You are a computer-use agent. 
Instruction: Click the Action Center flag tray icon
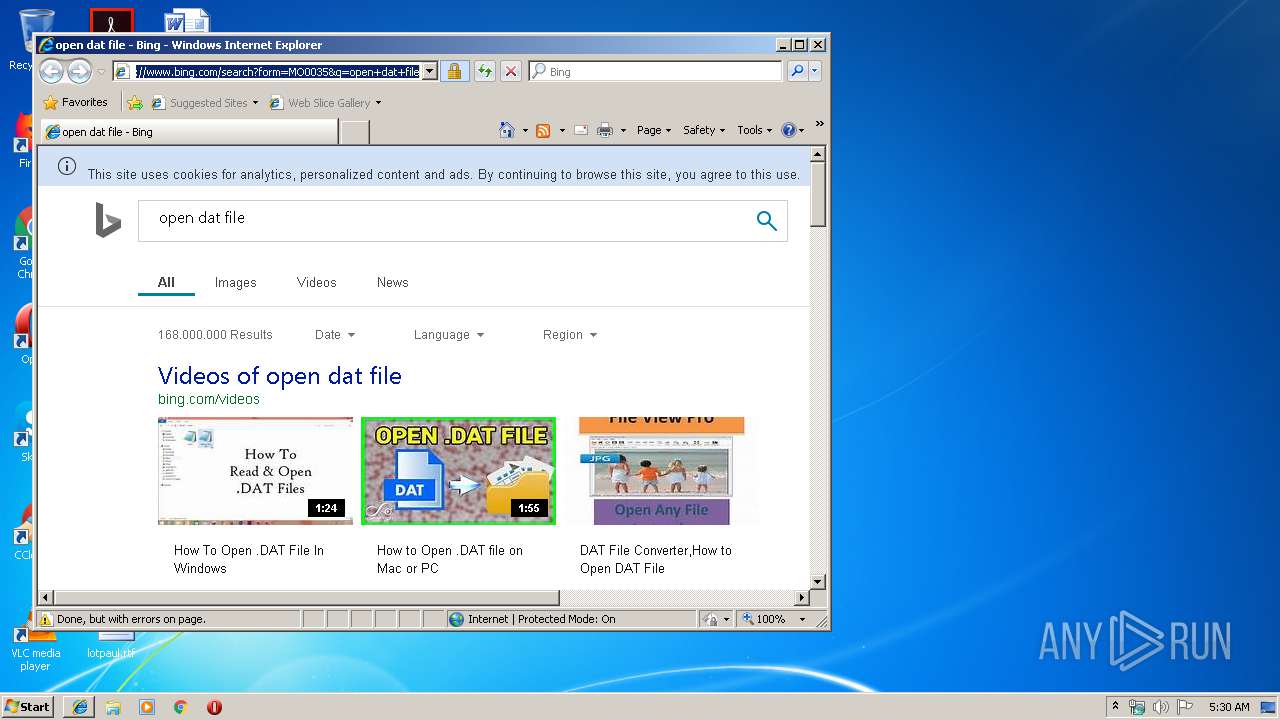click(x=1185, y=707)
